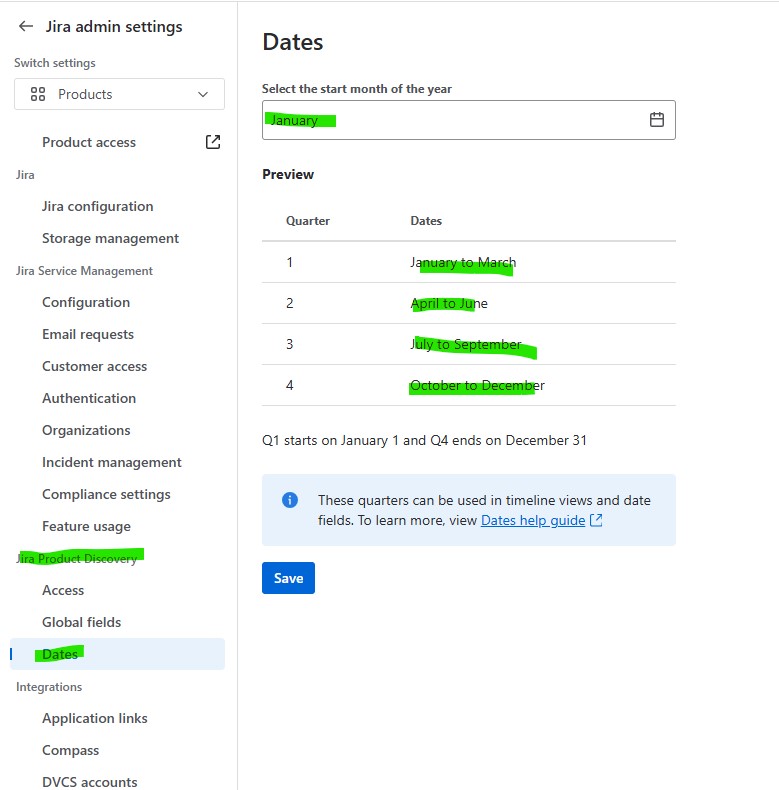Click the blue info icon in the notice

click(290, 500)
